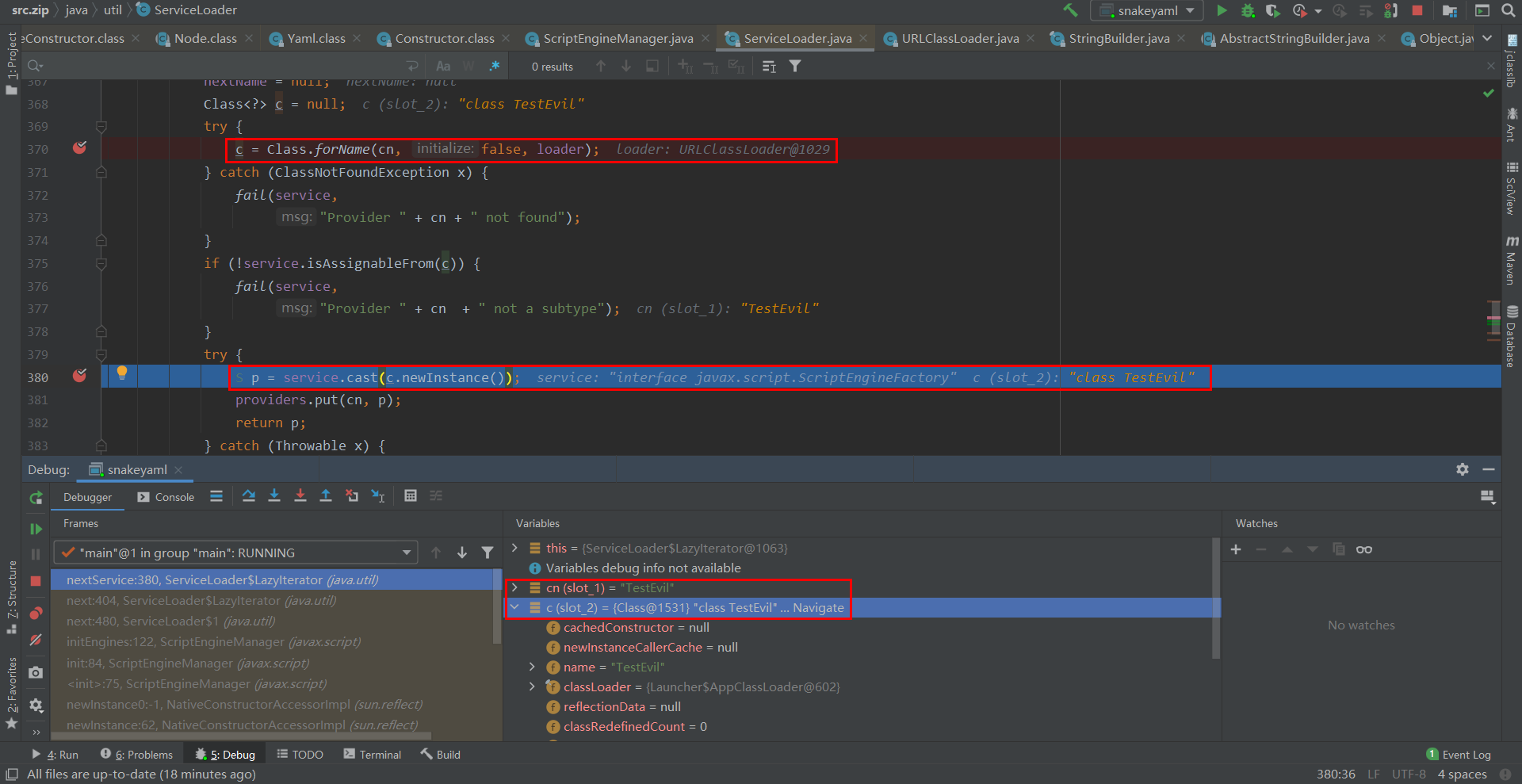
Task: Open the Project tool window
Action: pos(11,63)
